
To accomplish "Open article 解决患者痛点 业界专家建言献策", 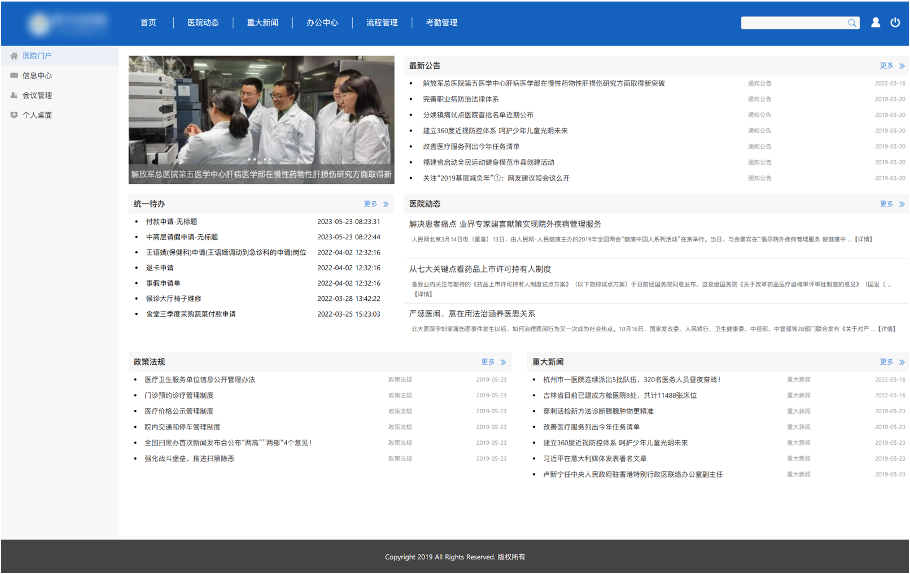I will pos(505,224).
